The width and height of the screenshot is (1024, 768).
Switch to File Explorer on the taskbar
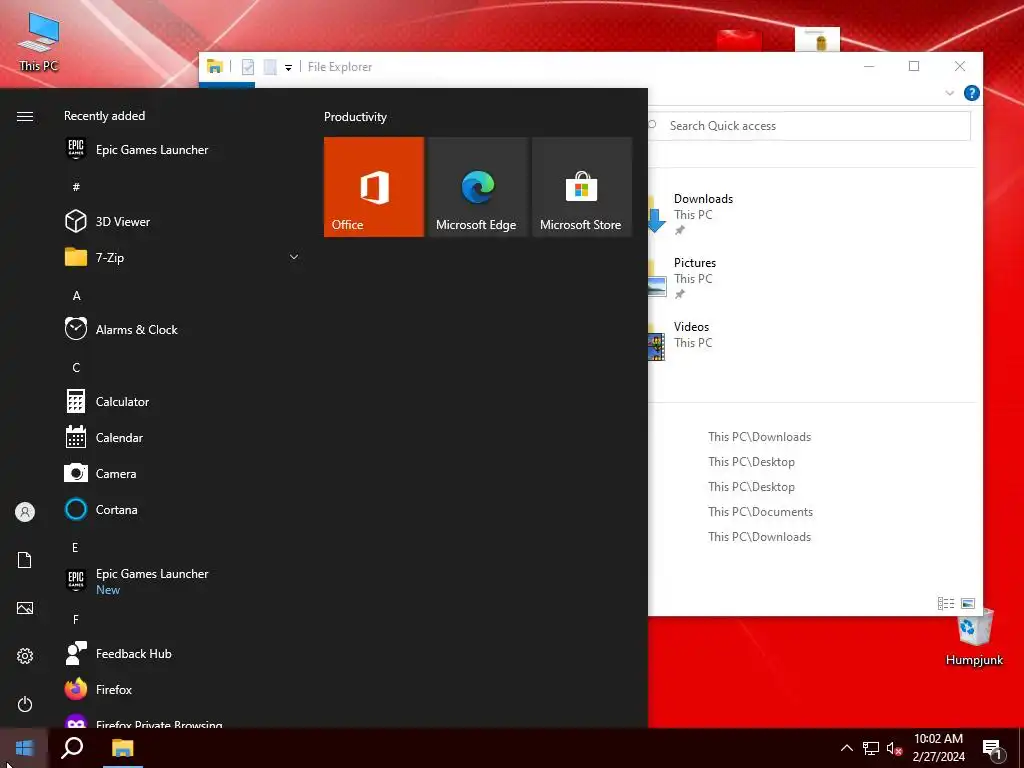point(122,748)
